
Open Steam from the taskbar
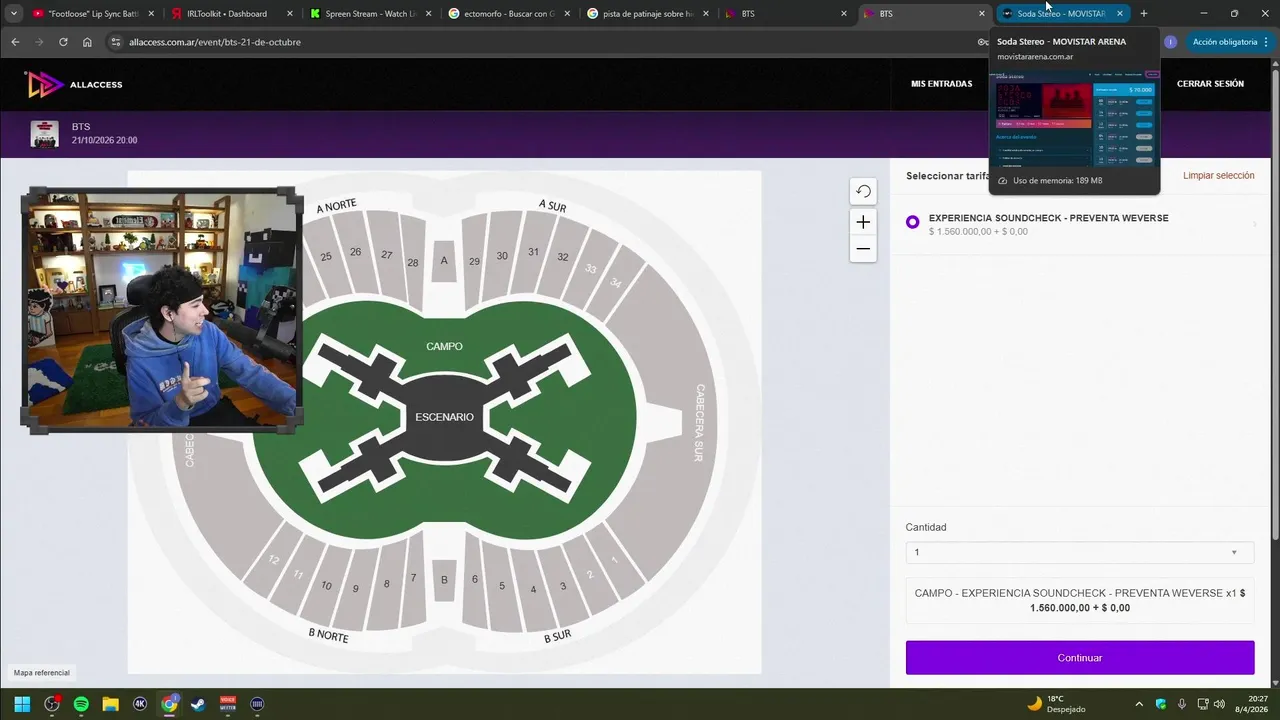point(199,704)
